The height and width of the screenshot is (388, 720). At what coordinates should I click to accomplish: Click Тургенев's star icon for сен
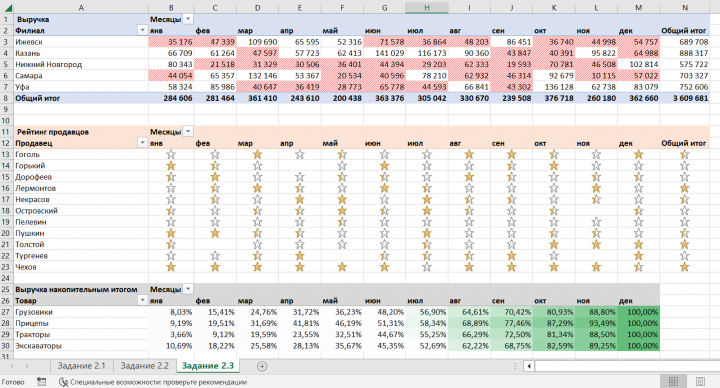511,256
